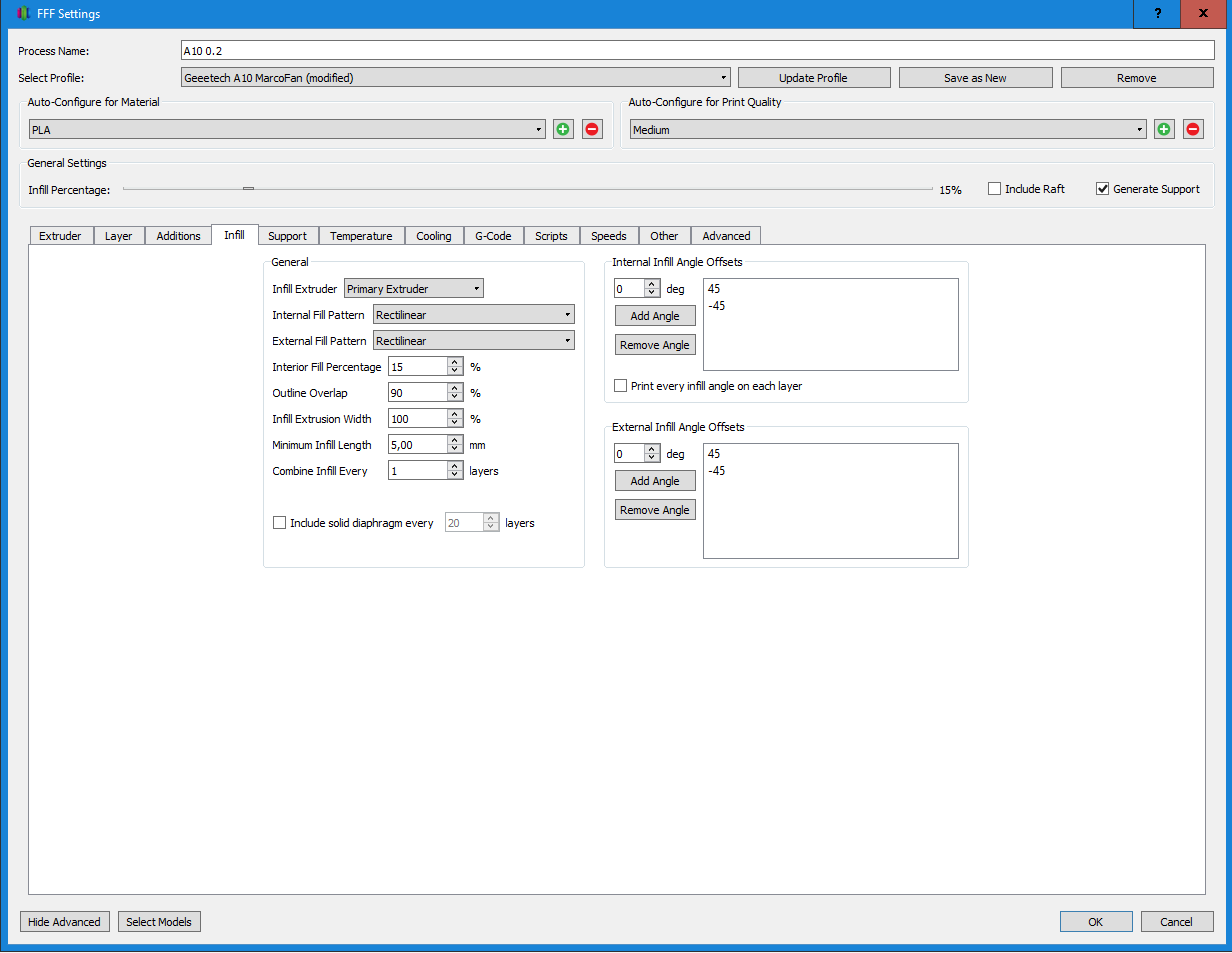The height and width of the screenshot is (953, 1232).
Task: Click the Infill Percentage slider handle
Action: pyautogui.click(x=248, y=188)
